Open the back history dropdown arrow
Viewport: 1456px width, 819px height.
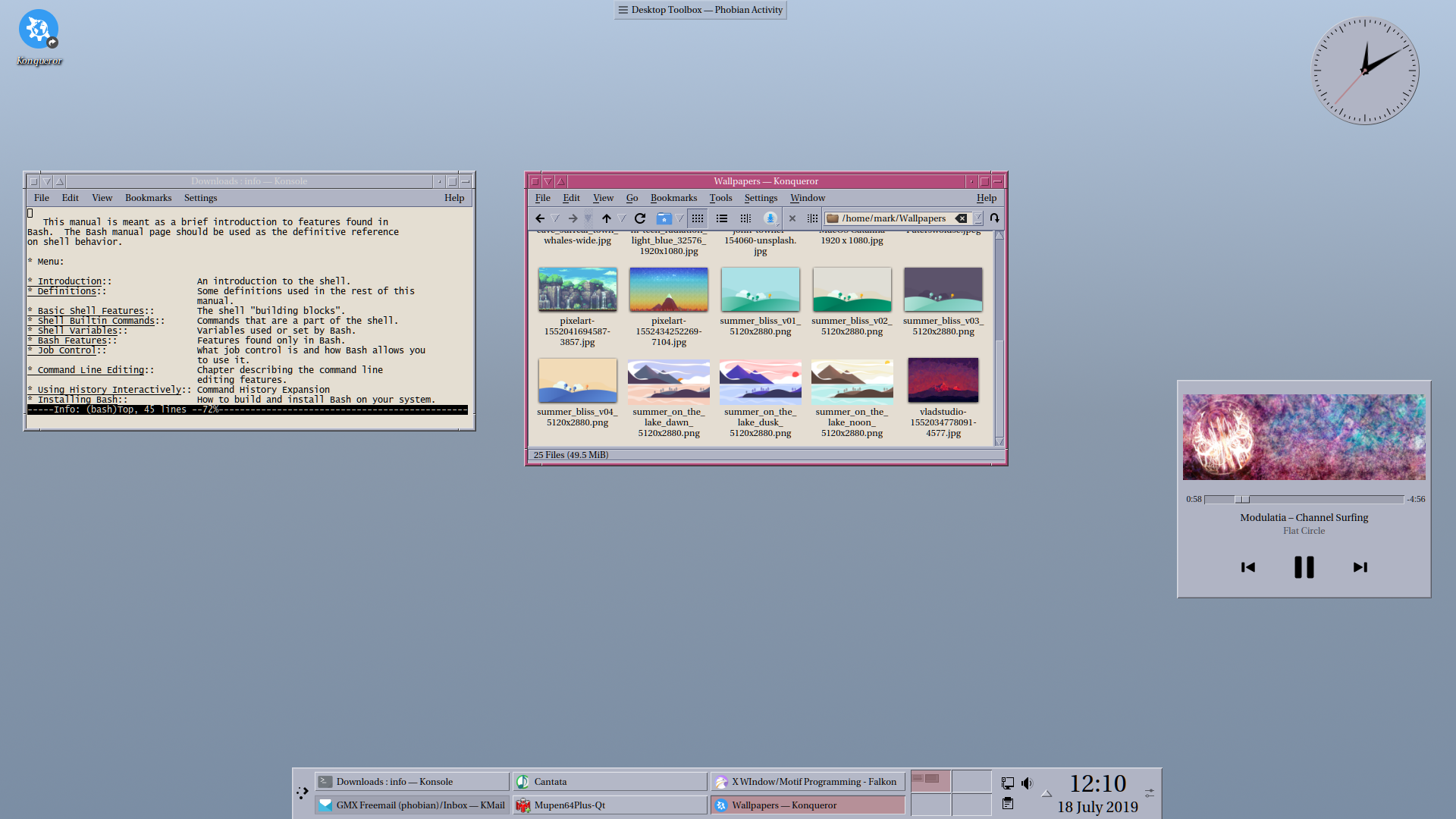point(556,218)
